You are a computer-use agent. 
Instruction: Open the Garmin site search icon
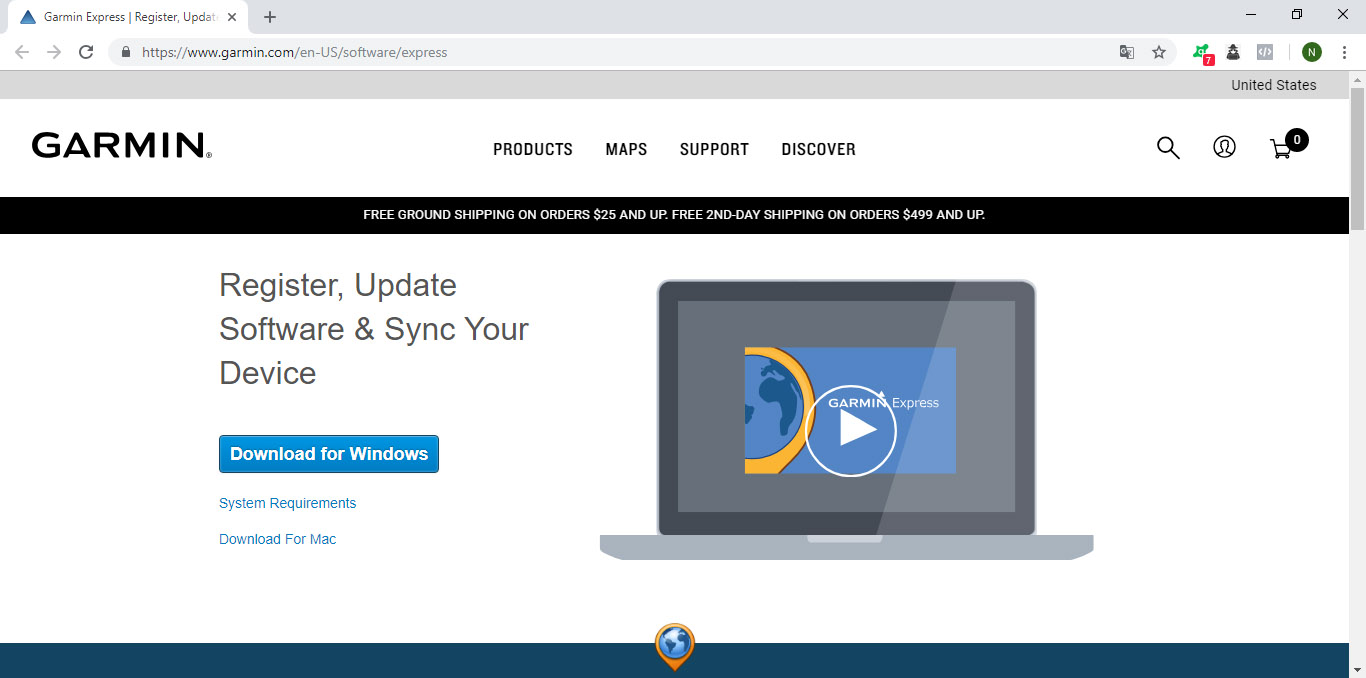1168,148
